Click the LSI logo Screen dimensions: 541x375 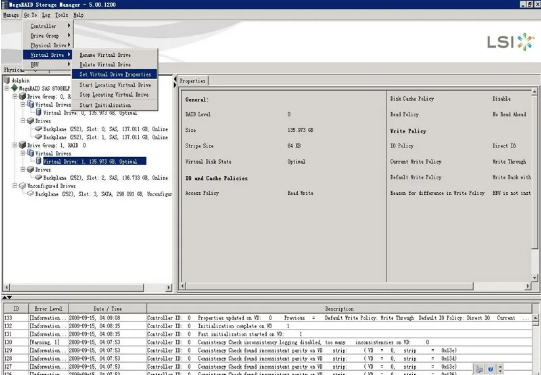pyautogui.click(x=511, y=42)
